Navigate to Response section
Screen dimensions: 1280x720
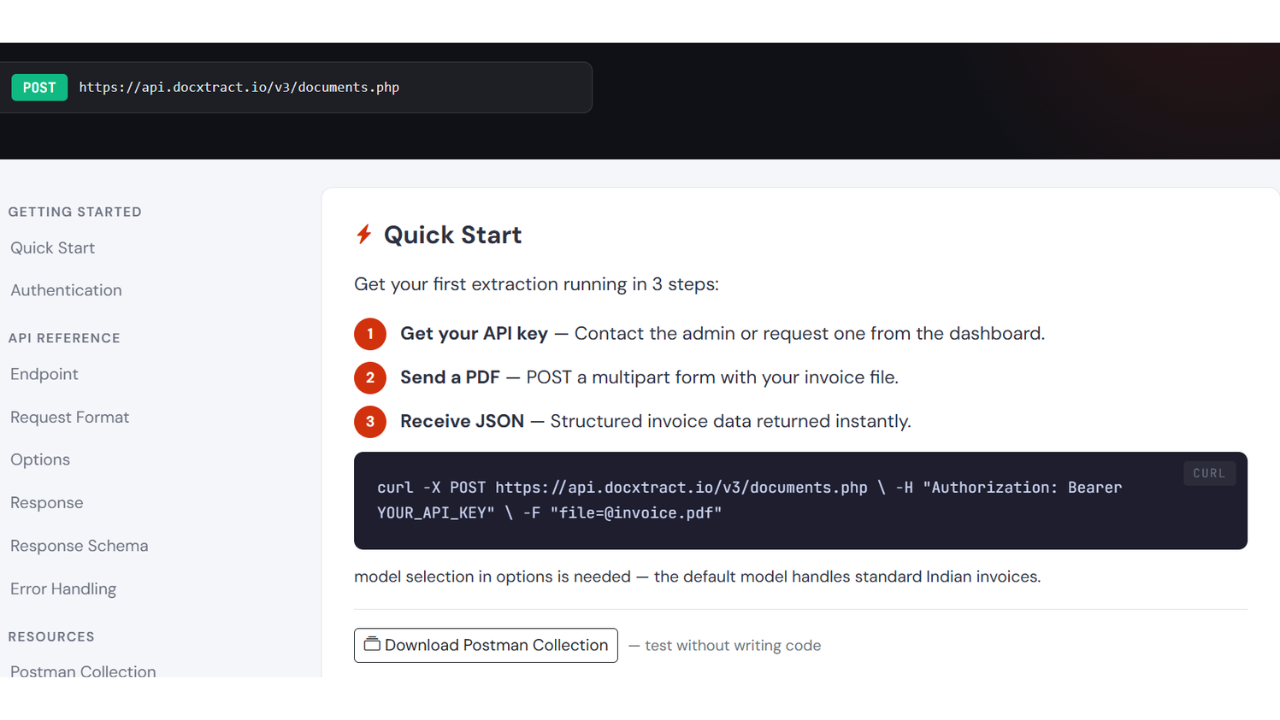click(x=47, y=503)
